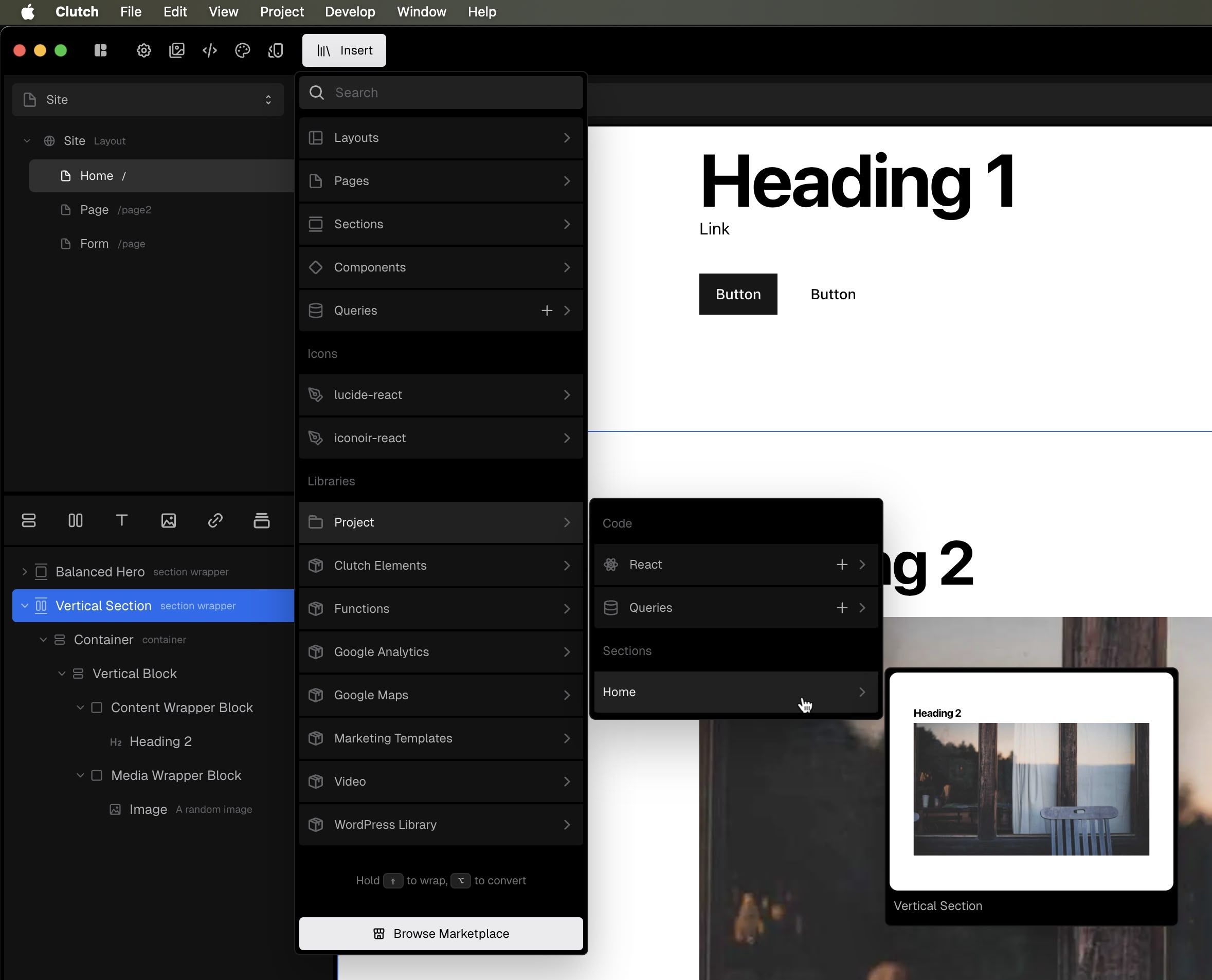Open the Project menu in menu bar
Image resolution: width=1212 pixels, height=980 pixels.
[282, 12]
